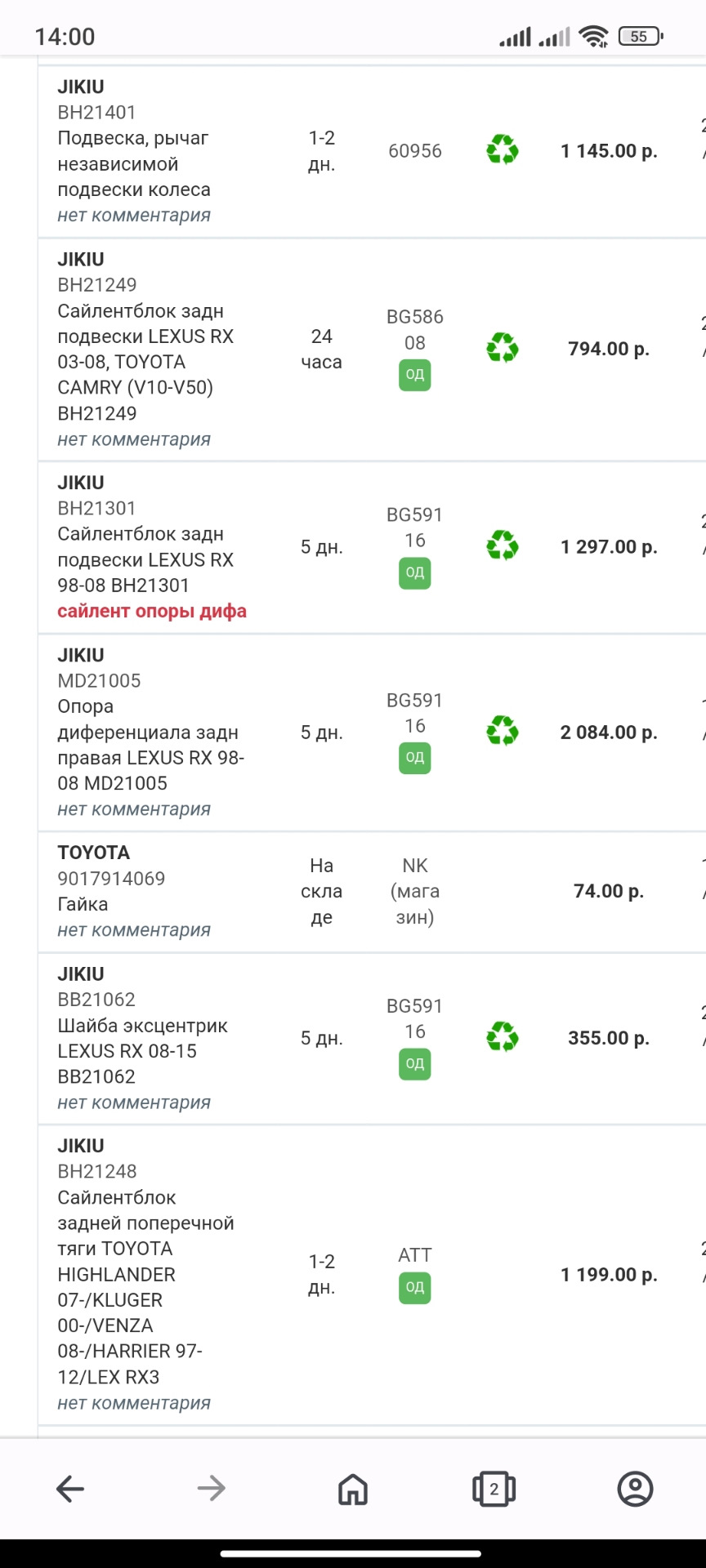Open red comment сайлент опоры дифа

[x=152, y=611]
